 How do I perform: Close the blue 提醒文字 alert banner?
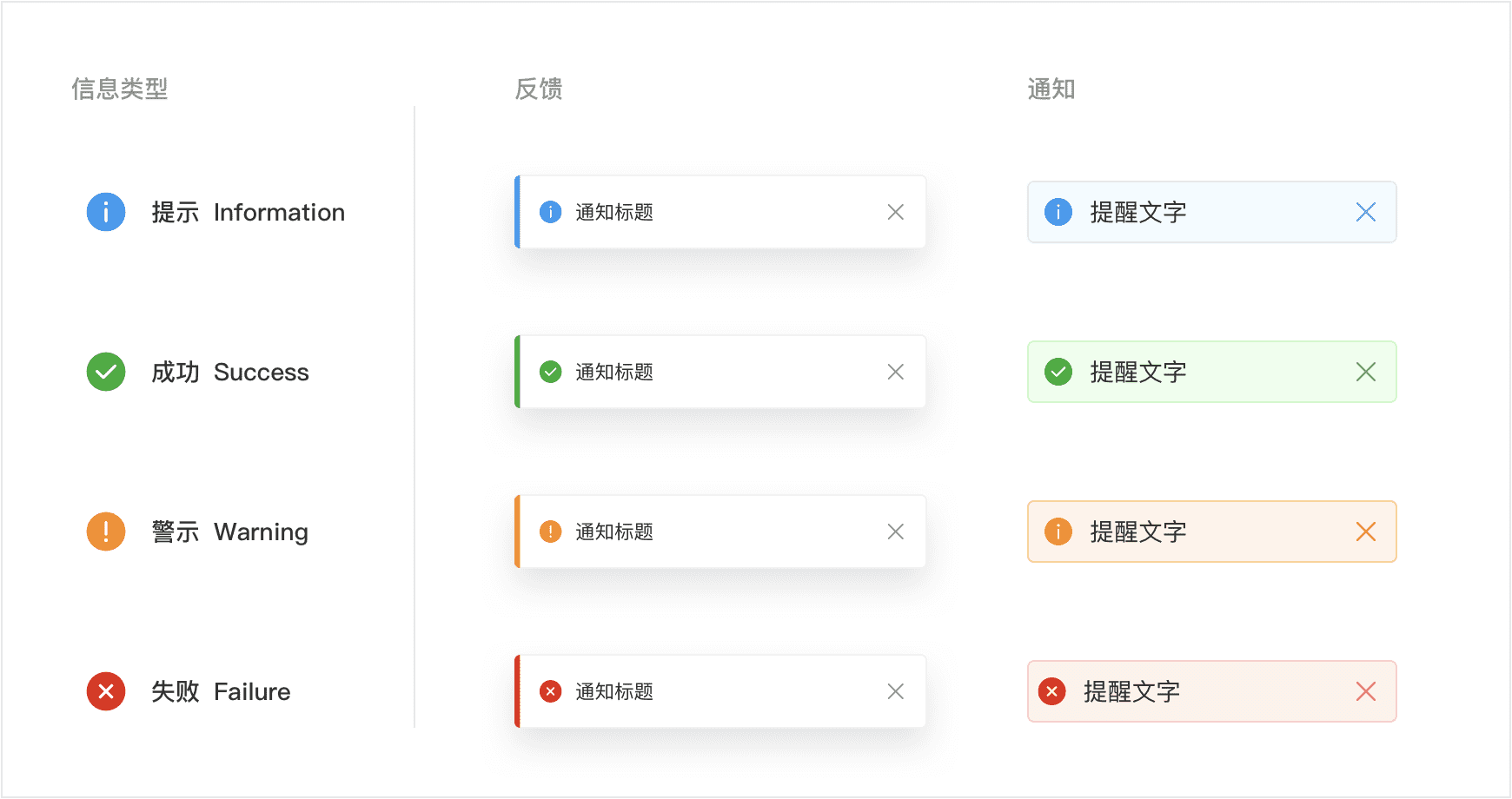coord(1366,212)
